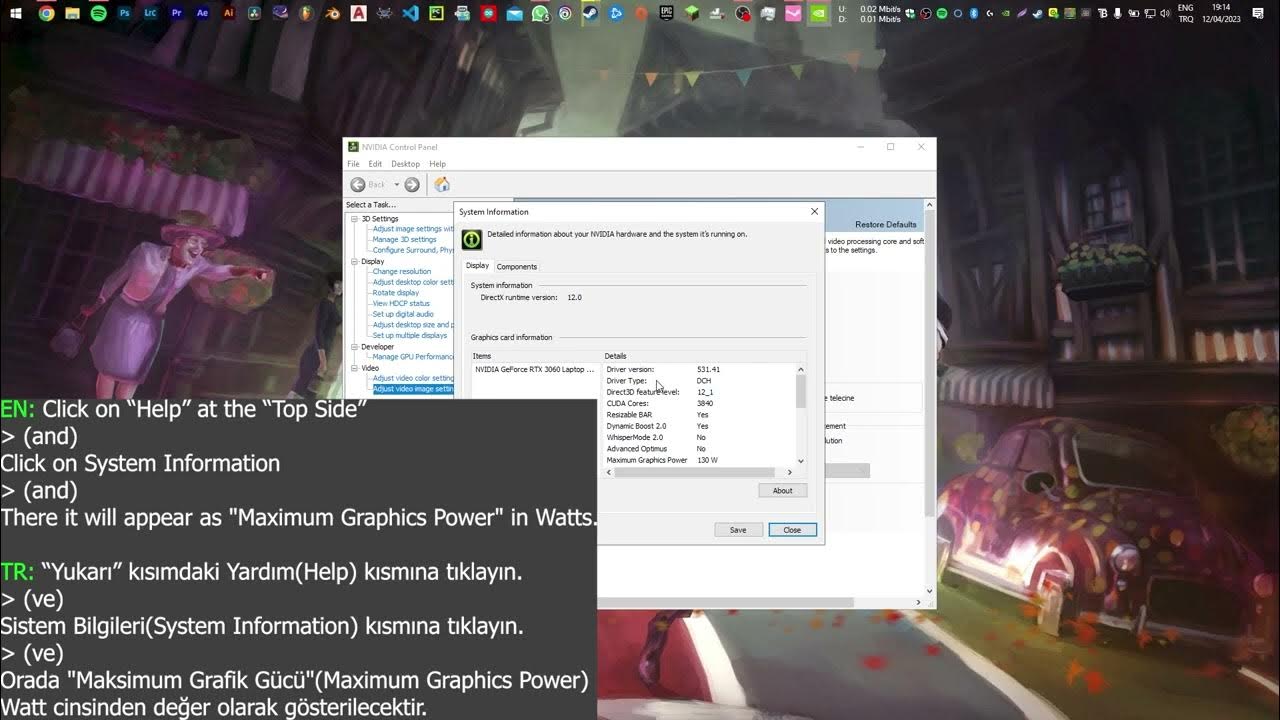Select Manage 3D settings in the tree
Viewport: 1280px width, 720px height.
coord(404,240)
